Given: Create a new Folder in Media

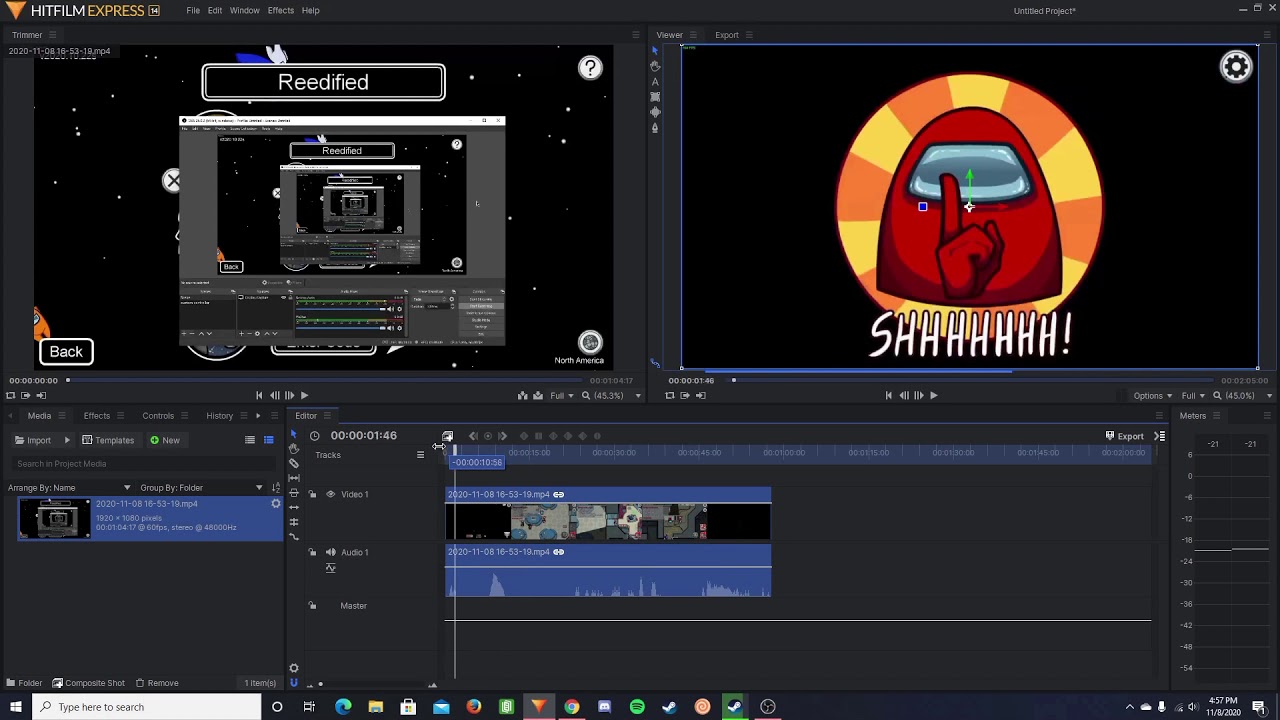Looking at the screenshot, I should (24, 683).
